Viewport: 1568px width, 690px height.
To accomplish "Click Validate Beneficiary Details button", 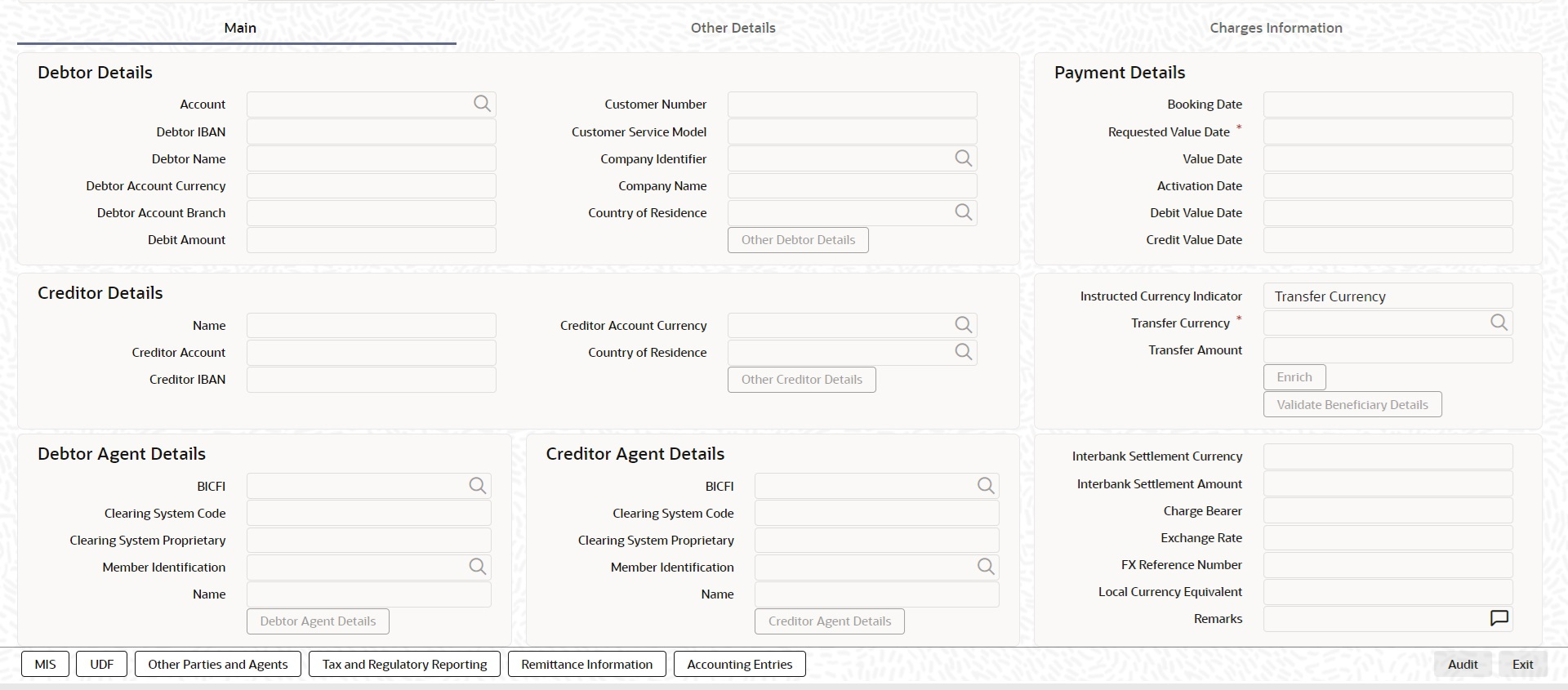I will coord(1352,405).
